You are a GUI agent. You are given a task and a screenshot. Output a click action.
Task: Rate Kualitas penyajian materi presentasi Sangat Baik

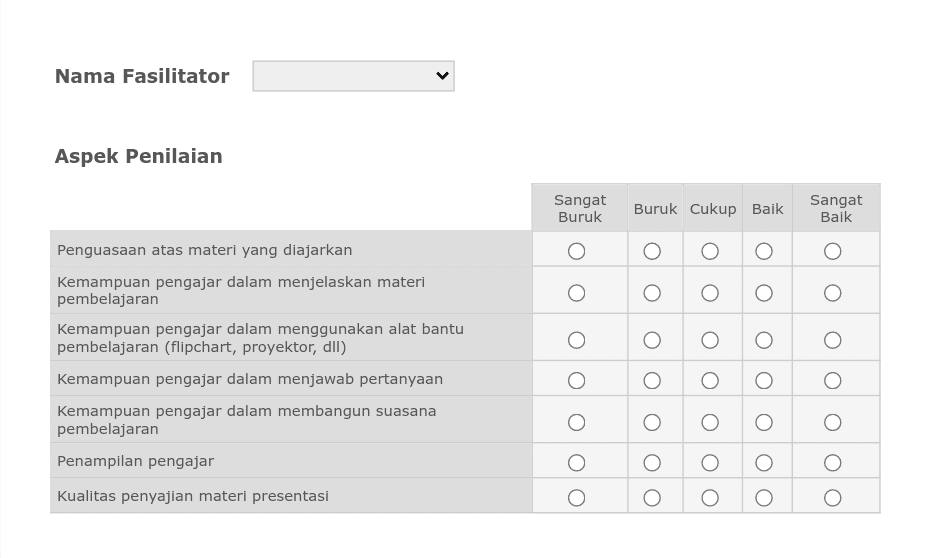pyautogui.click(x=832, y=498)
